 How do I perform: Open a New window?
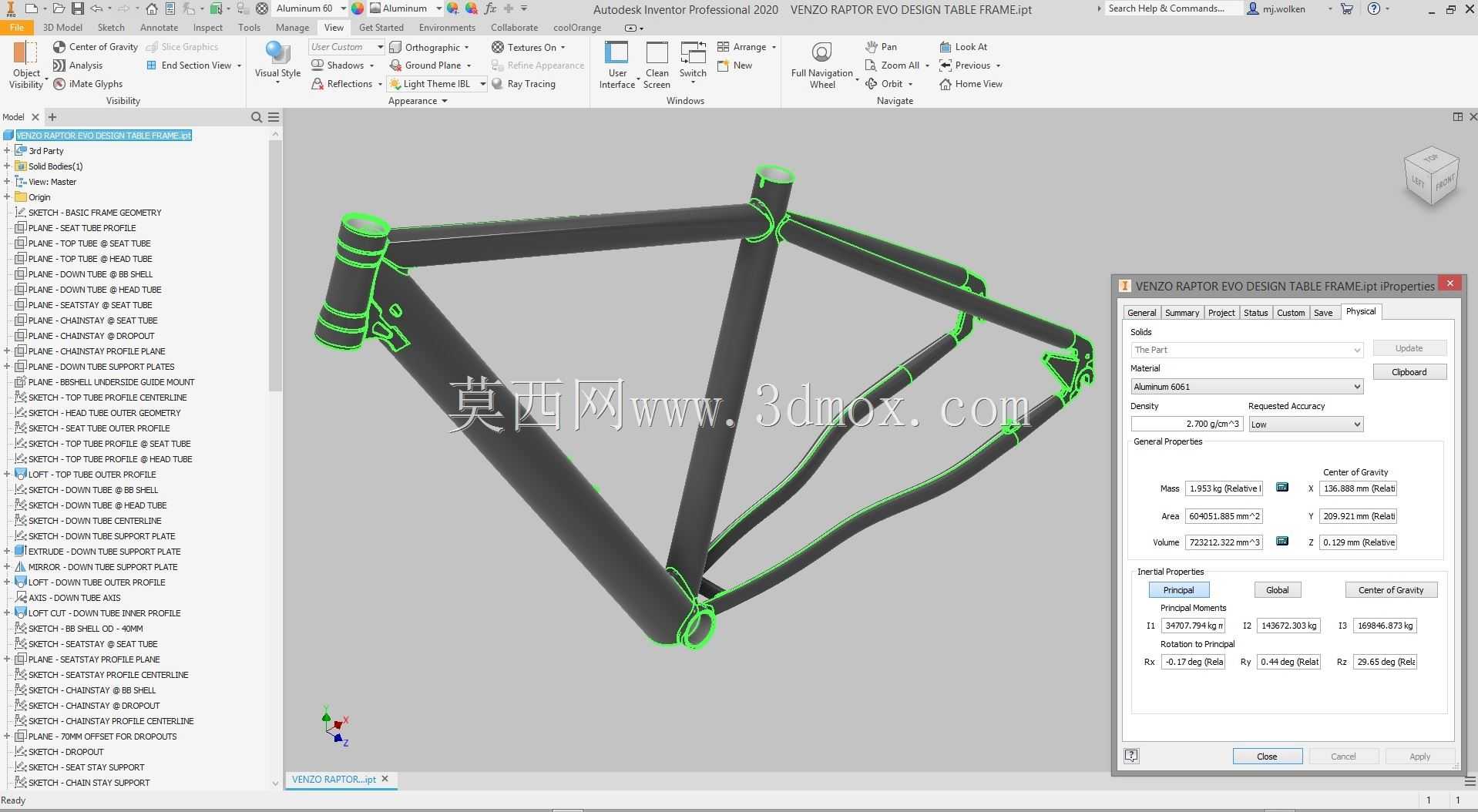pyautogui.click(x=734, y=65)
